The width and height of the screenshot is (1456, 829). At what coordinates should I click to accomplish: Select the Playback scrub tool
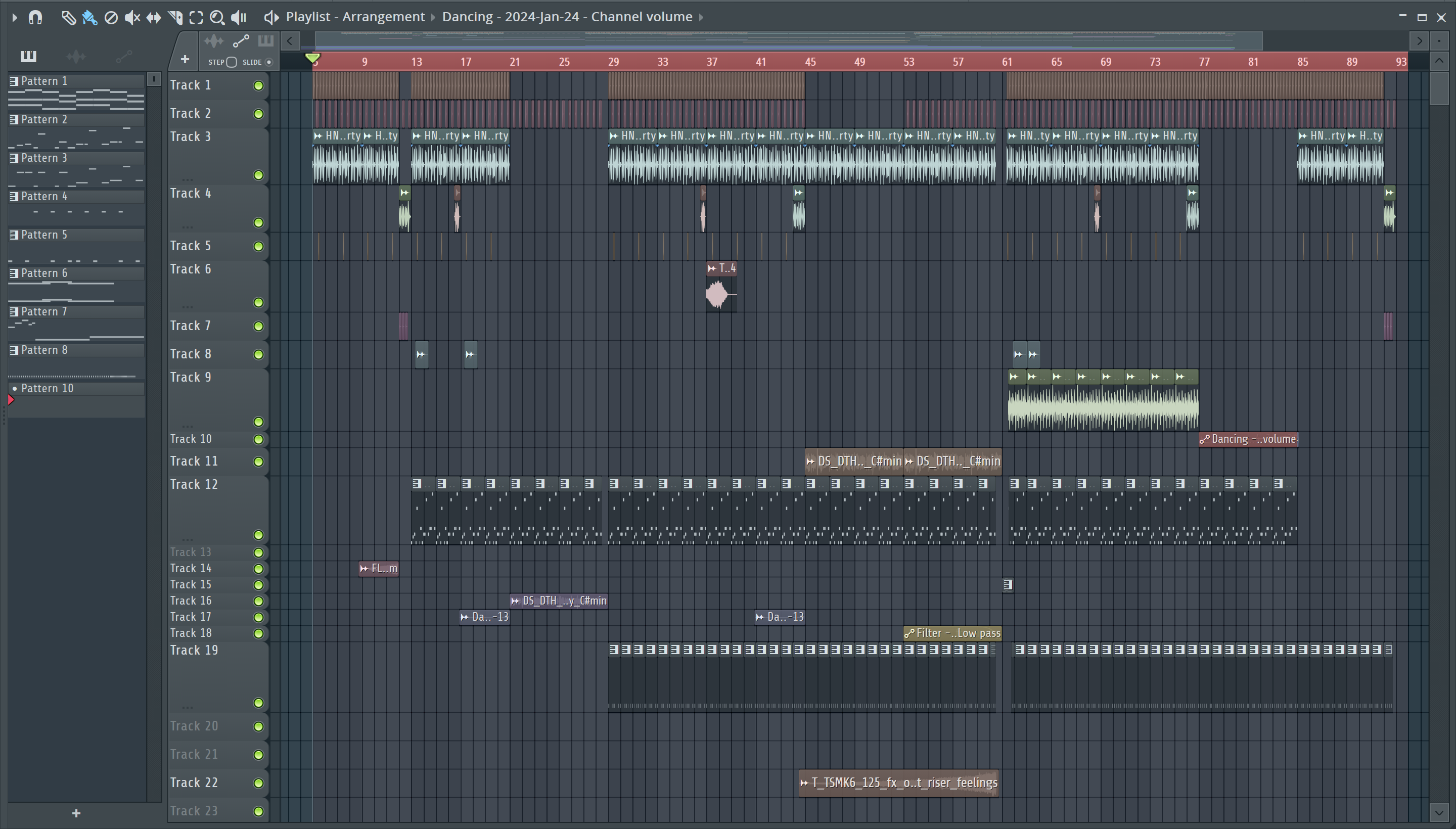pyautogui.click(x=239, y=18)
